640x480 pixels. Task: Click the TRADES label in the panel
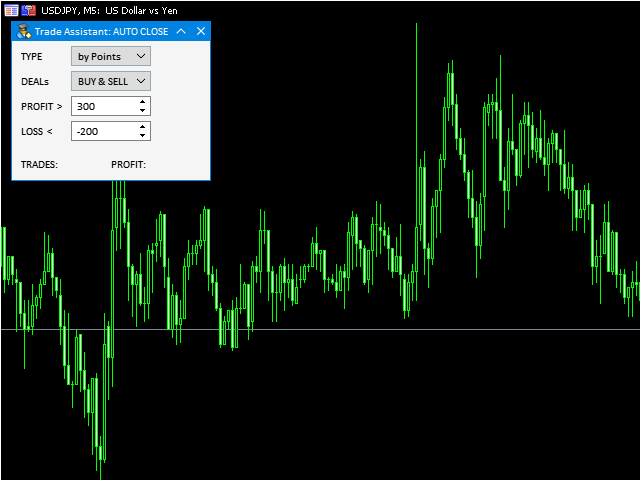pos(39,164)
